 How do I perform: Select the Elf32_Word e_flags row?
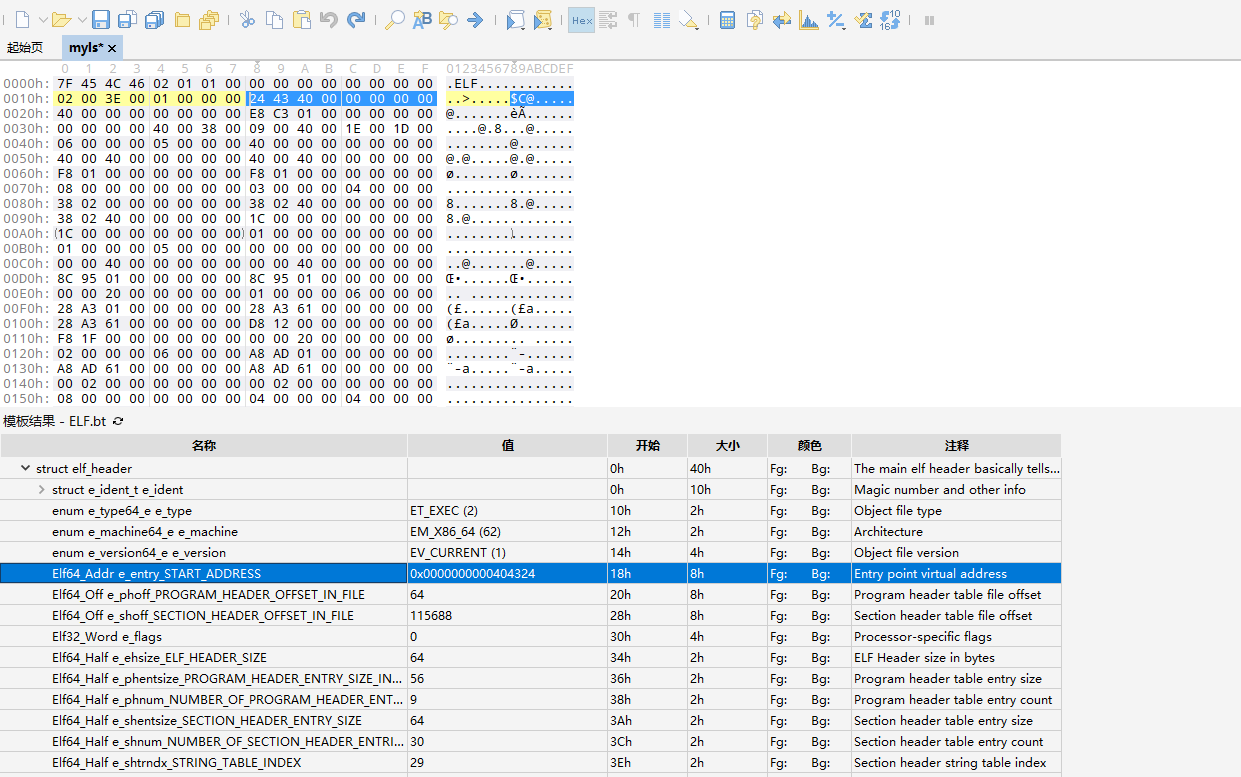click(x=531, y=636)
